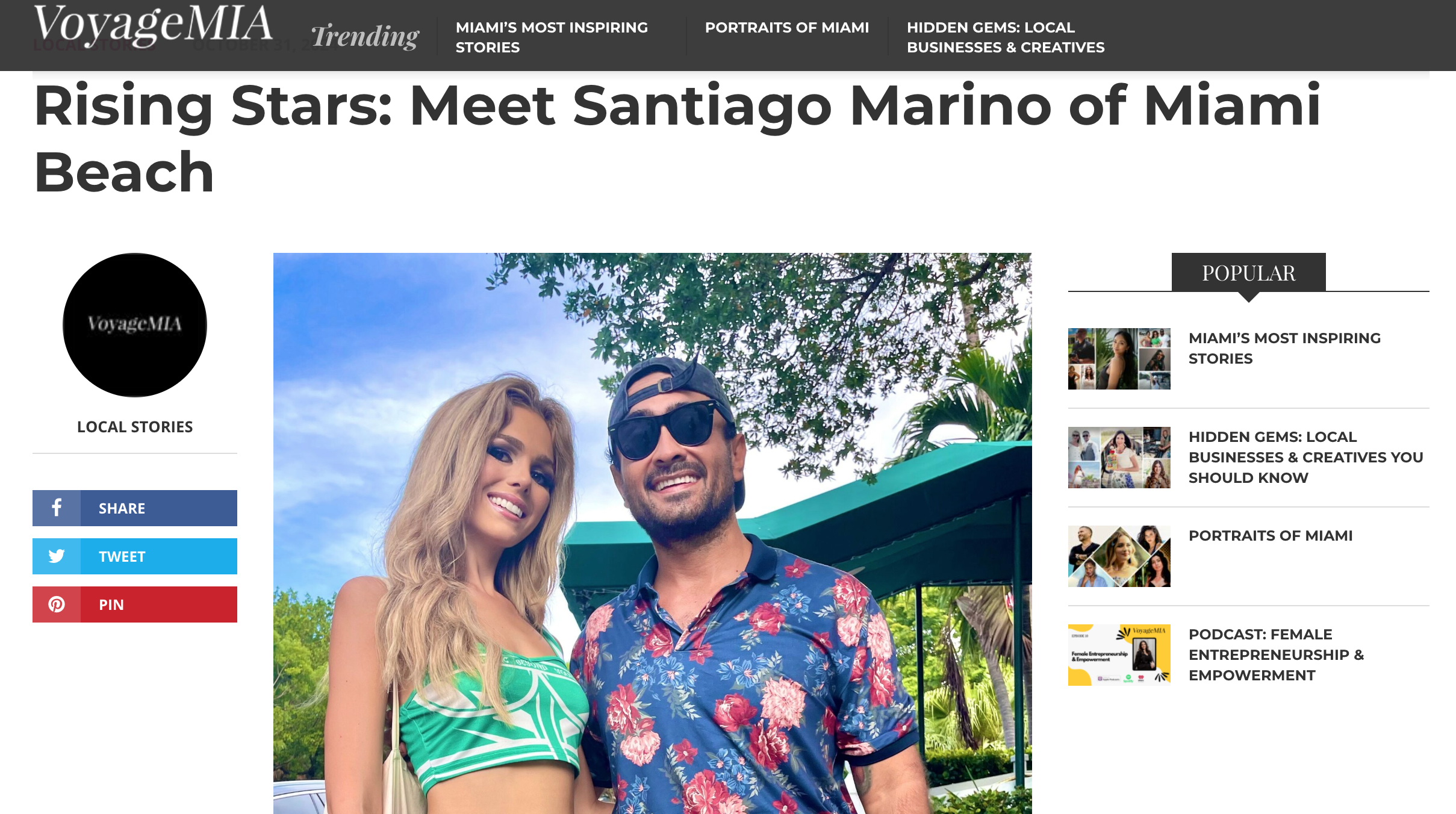Open Miami's Most Inspiring Stories thumbnail
The image size is (1456, 814).
[x=1119, y=358]
